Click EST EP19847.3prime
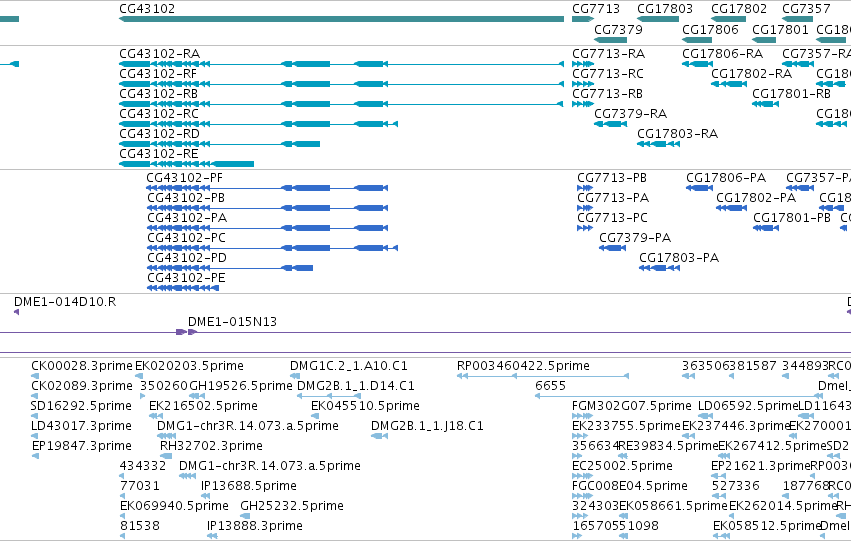Image resolution: width=851 pixels, height=541 pixels. tap(82, 447)
